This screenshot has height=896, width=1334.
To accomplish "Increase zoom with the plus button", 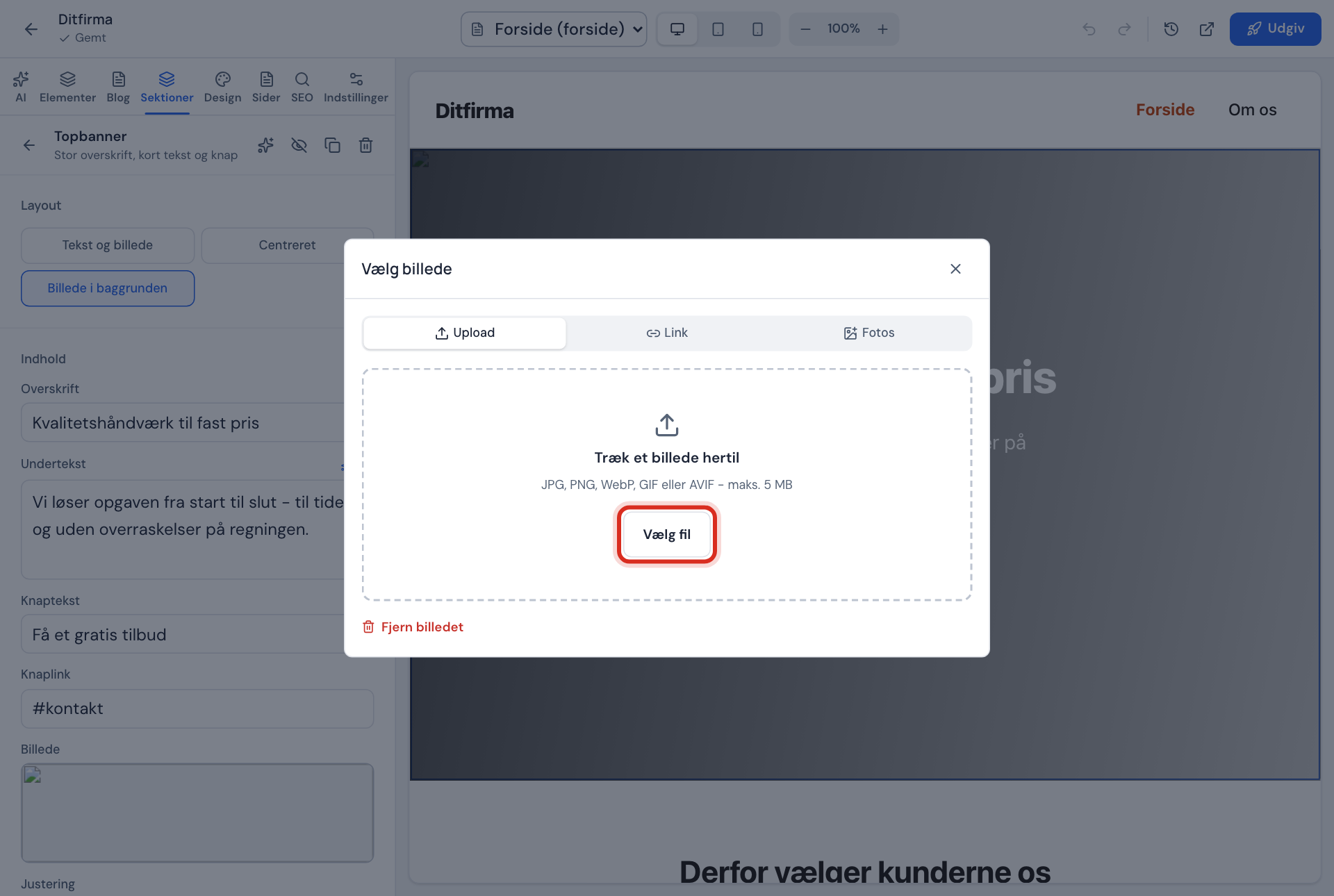I will 882,29.
